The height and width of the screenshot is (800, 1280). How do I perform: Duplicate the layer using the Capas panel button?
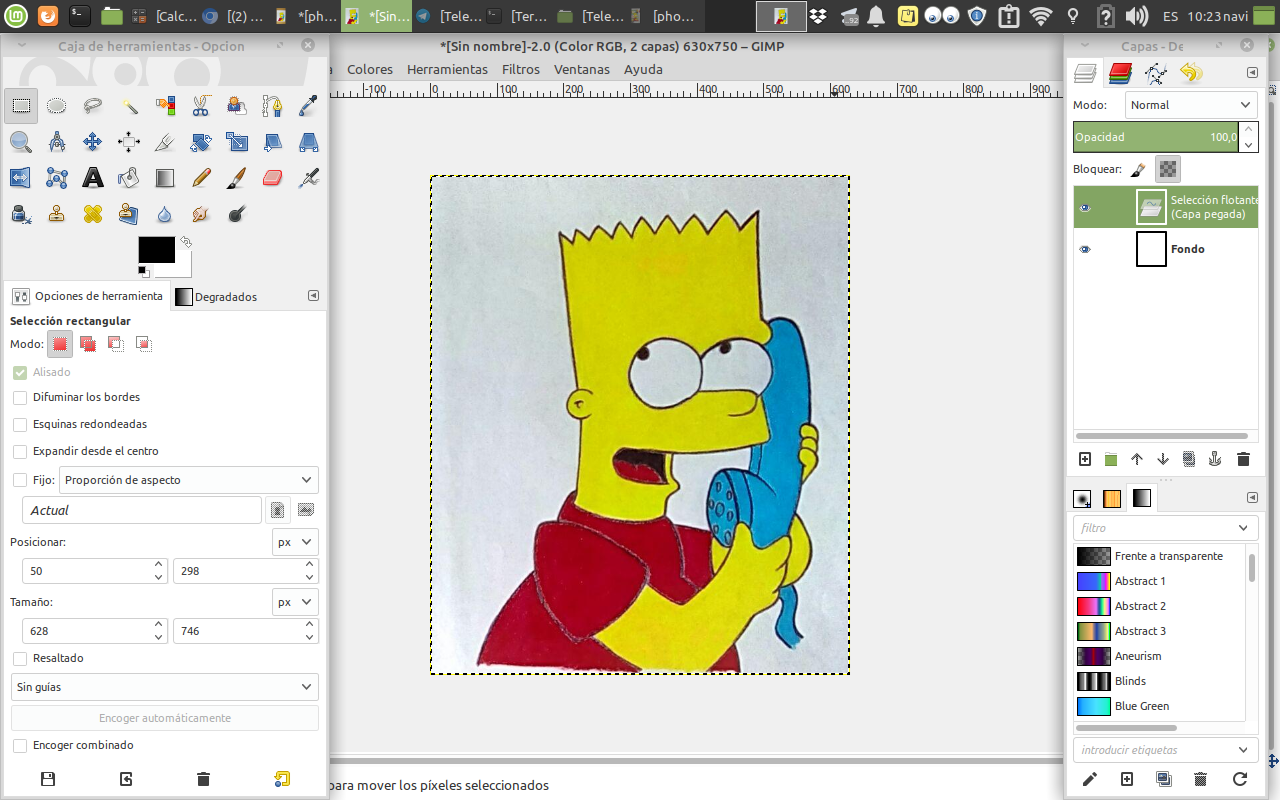[x=1189, y=459]
